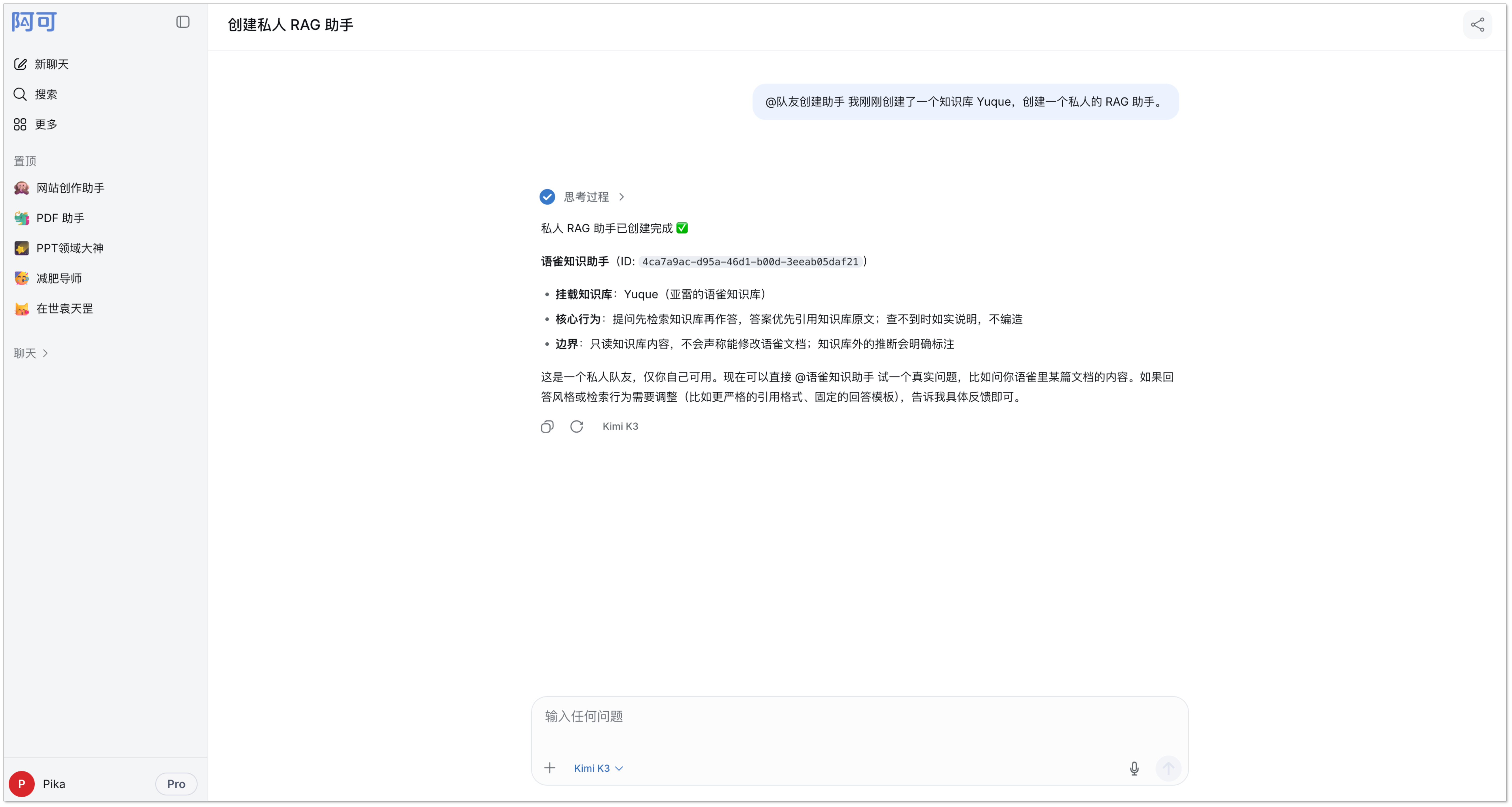Click the plus attachment icon

click(549, 768)
